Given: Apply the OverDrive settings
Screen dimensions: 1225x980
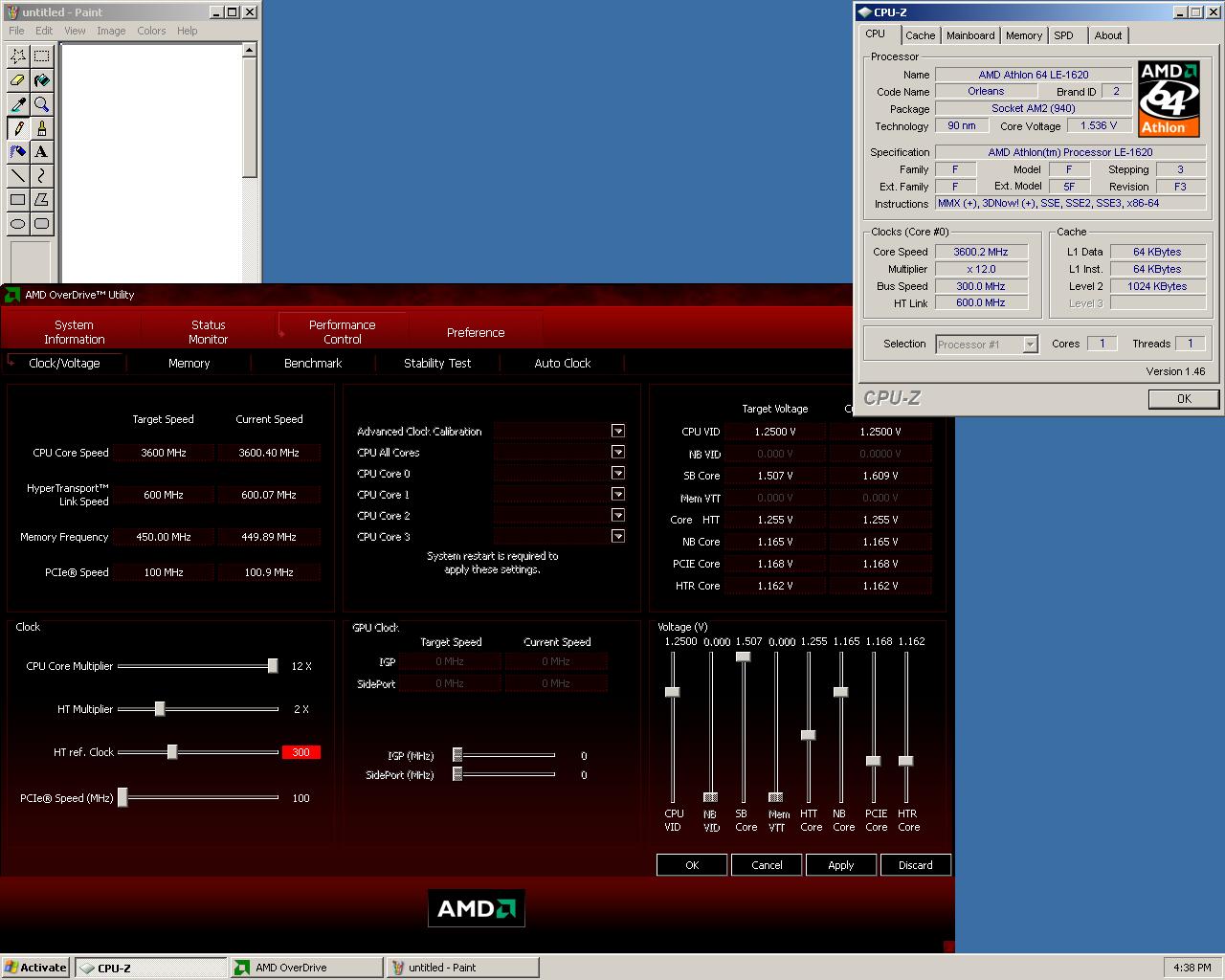Looking at the screenshot, I should pyautogui.click(x=841, y=865).
